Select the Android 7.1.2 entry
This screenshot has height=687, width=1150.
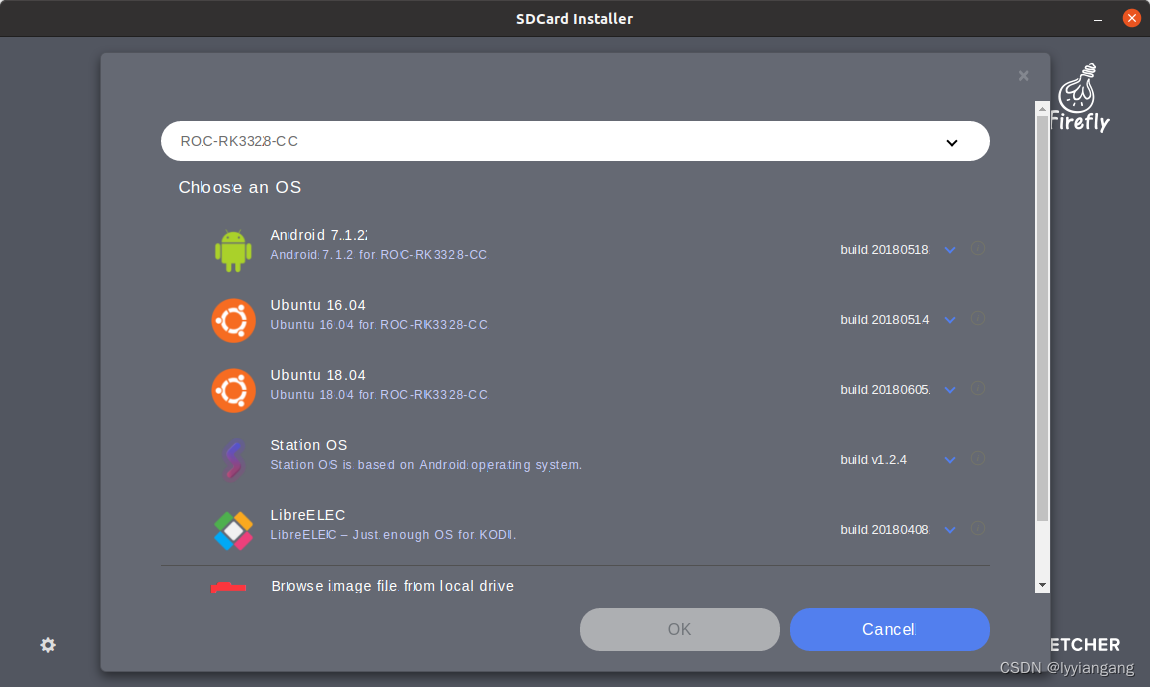point(575,250)
